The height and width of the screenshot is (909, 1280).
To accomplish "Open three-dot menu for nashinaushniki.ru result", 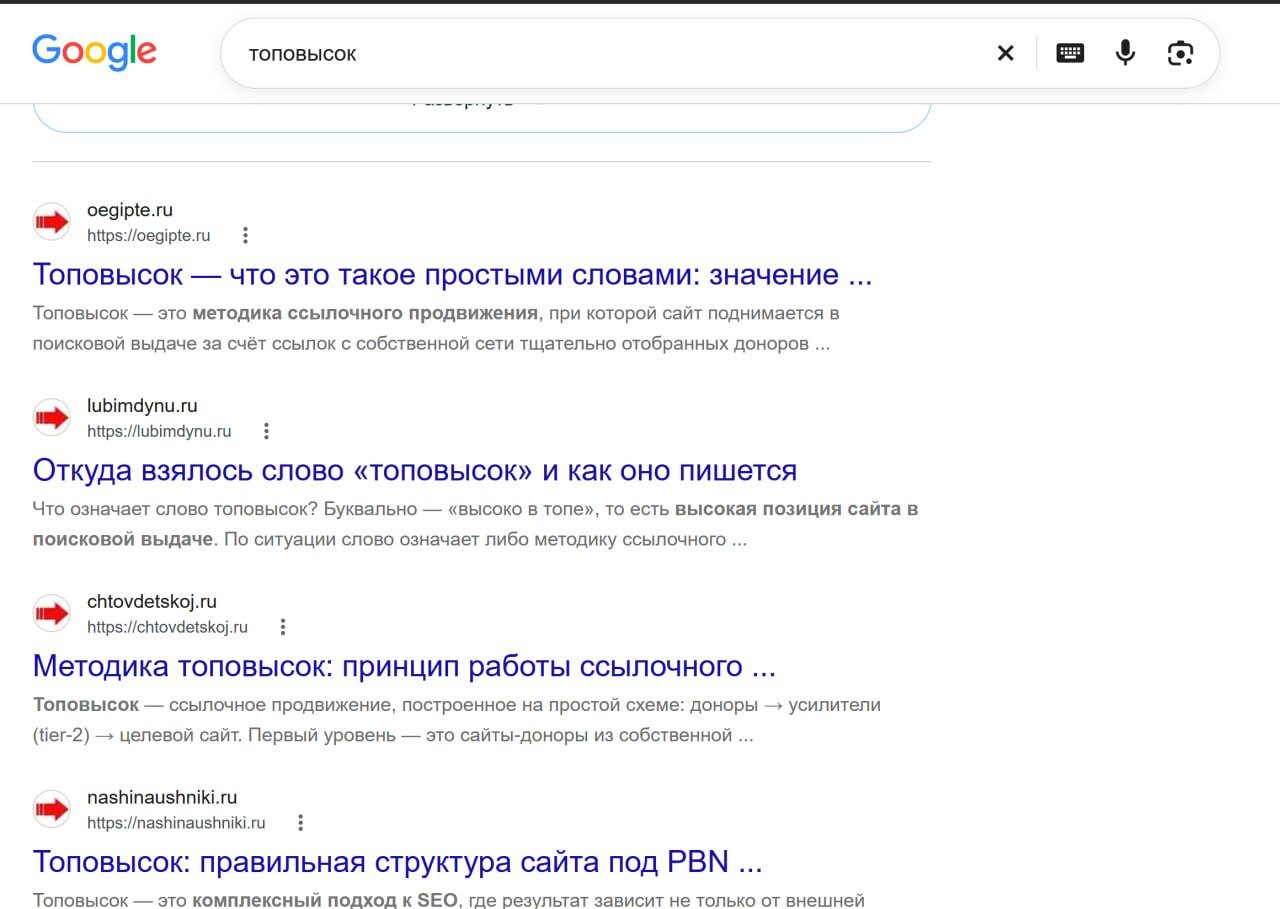I will [x=300, y=824].
